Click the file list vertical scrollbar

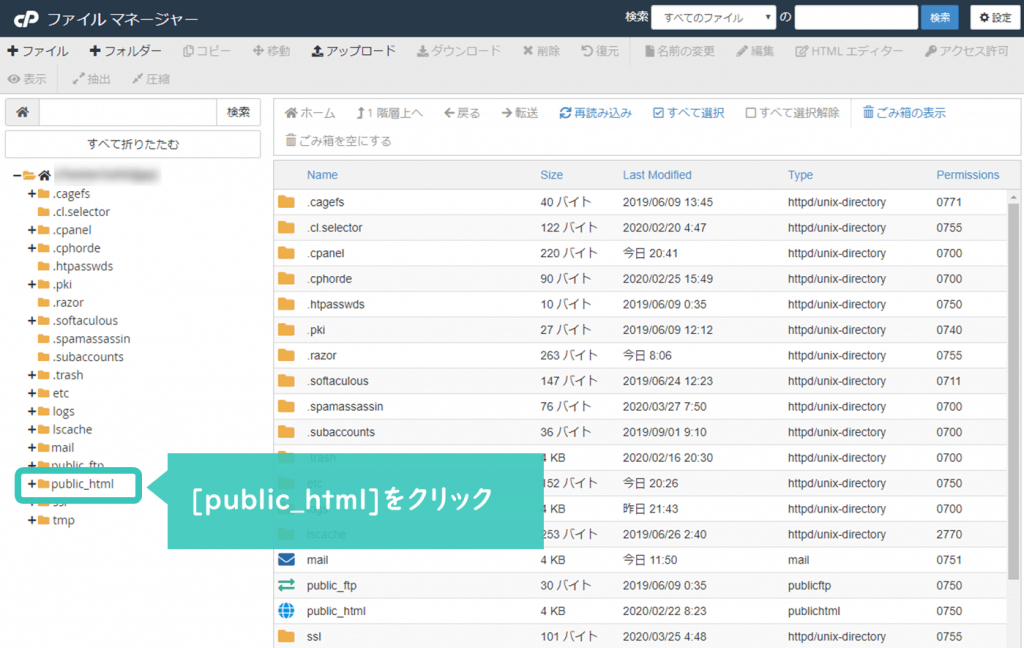(x=1014, y=392)
